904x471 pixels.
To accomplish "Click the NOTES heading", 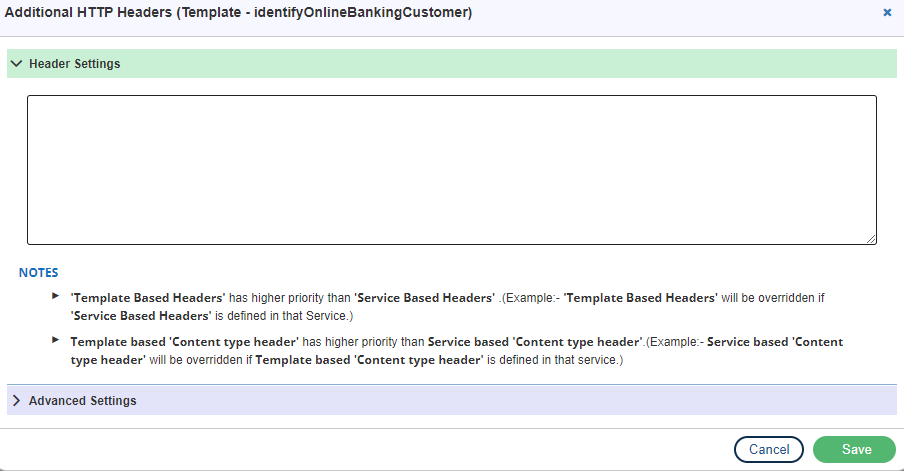I will click(39, 273).
